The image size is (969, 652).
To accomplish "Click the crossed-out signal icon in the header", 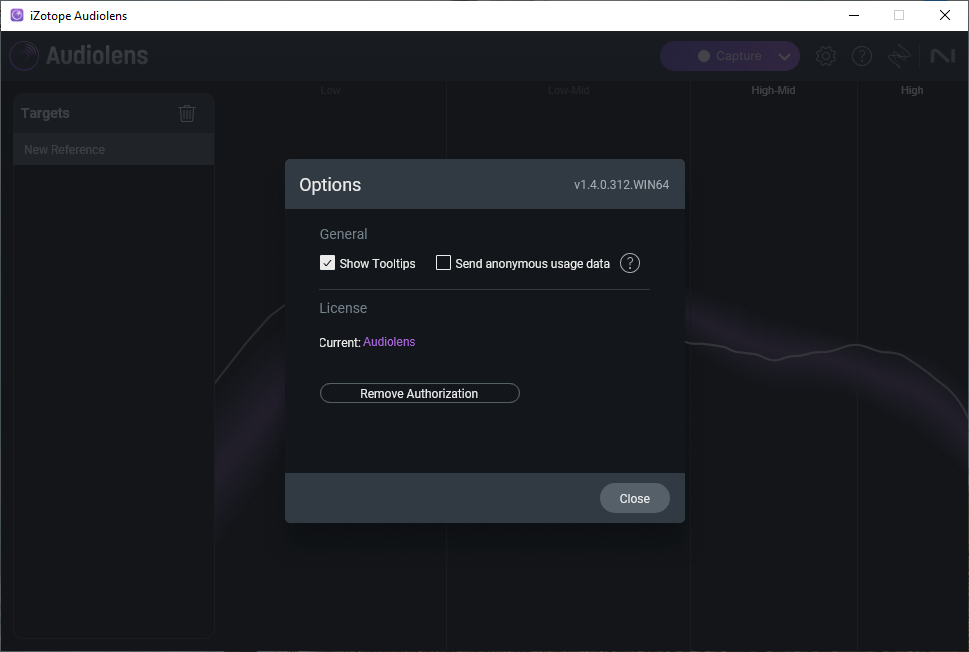I will point(899,56).
